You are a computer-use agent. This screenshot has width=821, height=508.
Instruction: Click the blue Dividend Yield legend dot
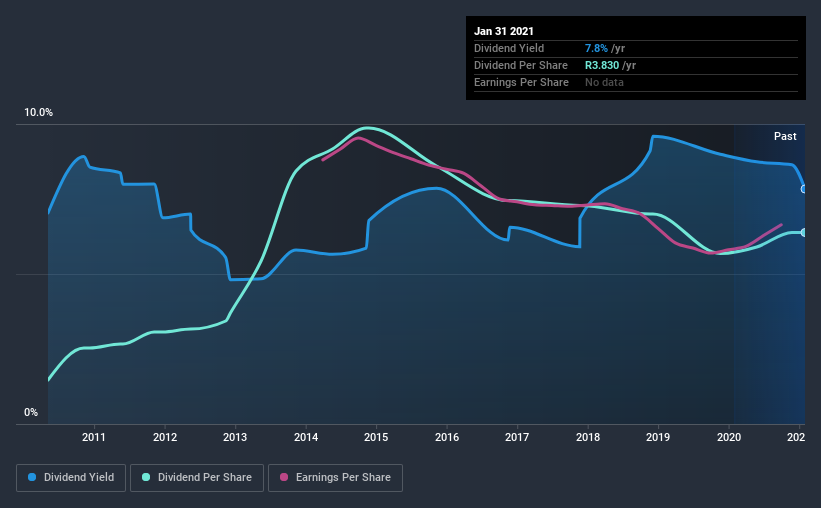tap(32, 477)
